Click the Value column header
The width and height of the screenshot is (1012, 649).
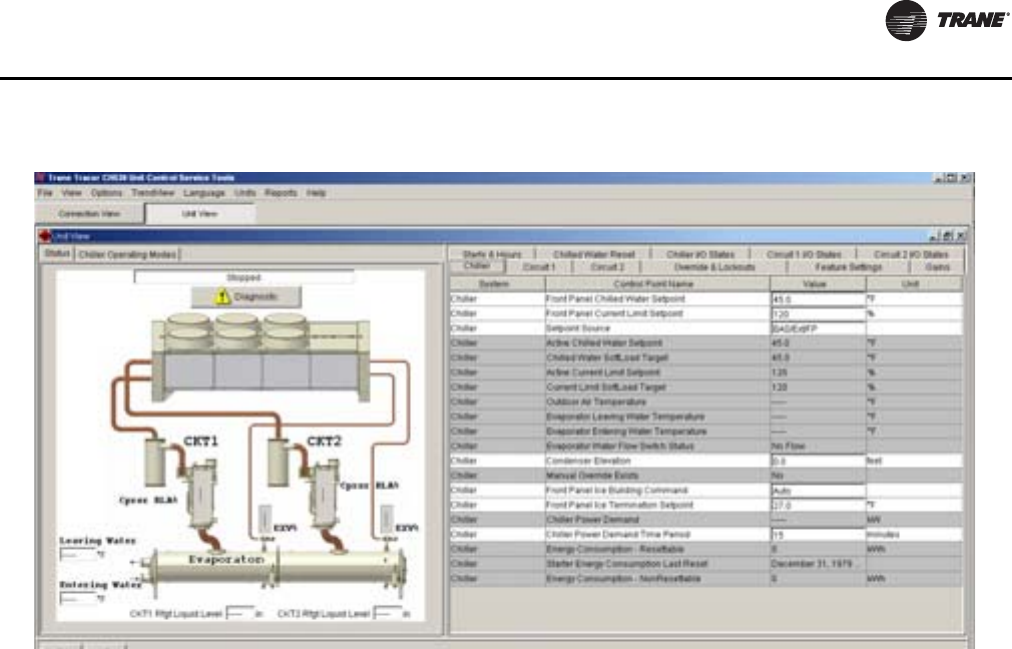point(817,284)
